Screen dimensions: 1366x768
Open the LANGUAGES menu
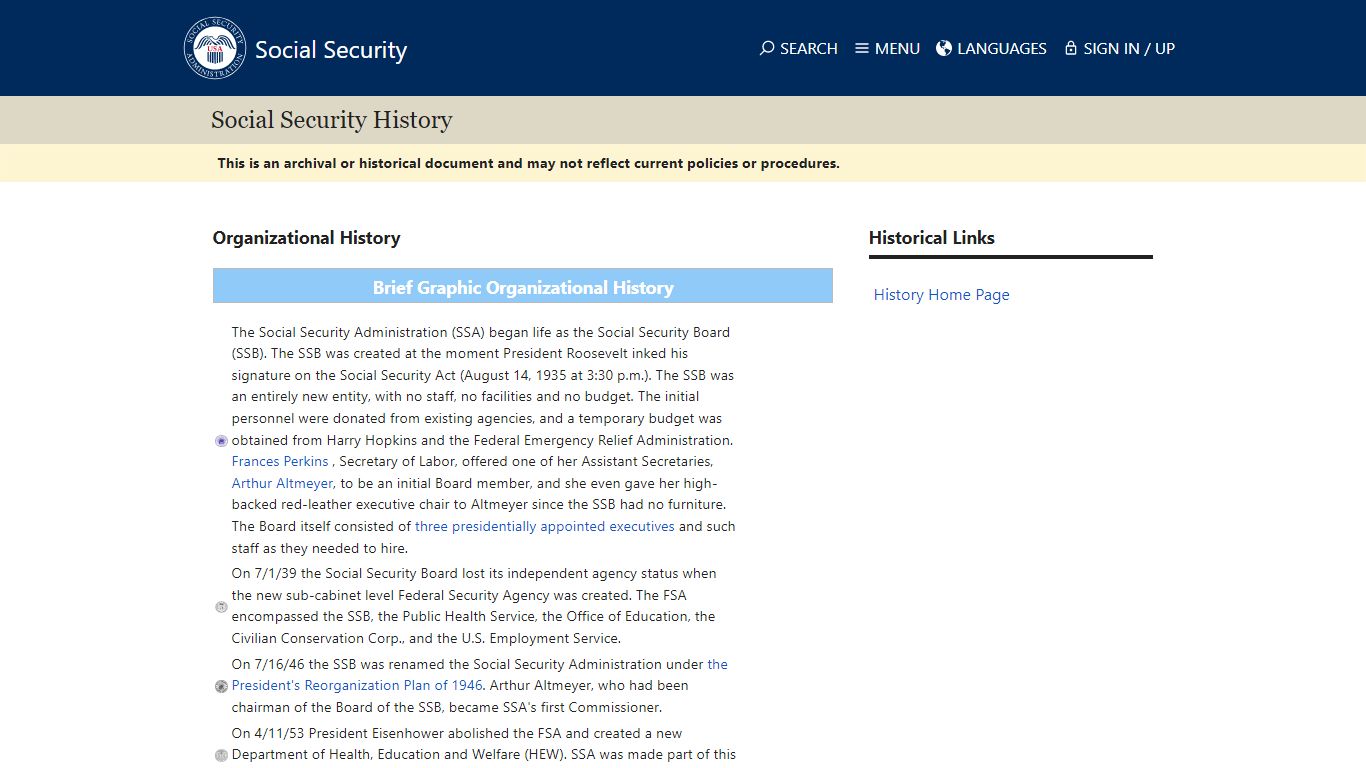(x=991, y=48)
